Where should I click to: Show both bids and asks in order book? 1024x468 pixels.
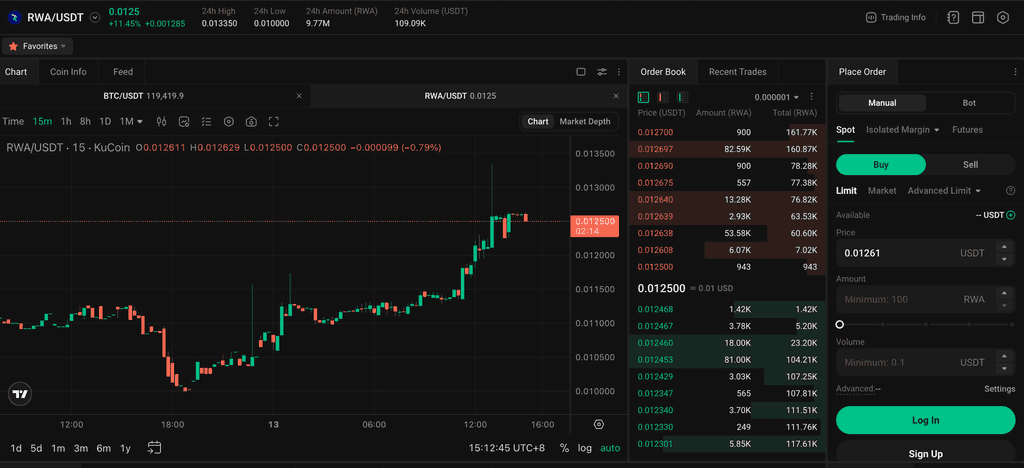[643, 97]
